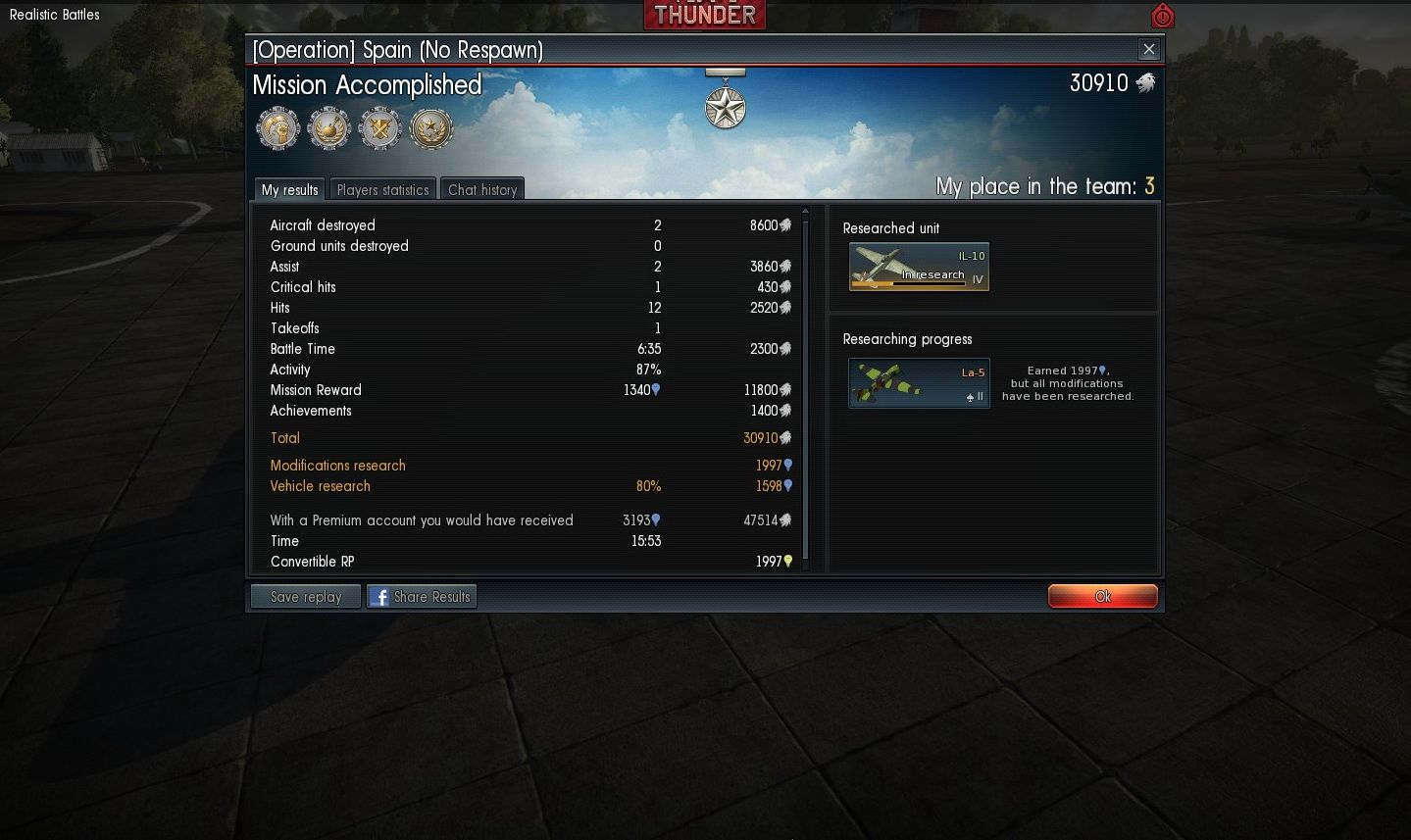Click the Facebook icon on Share Results

378,597
